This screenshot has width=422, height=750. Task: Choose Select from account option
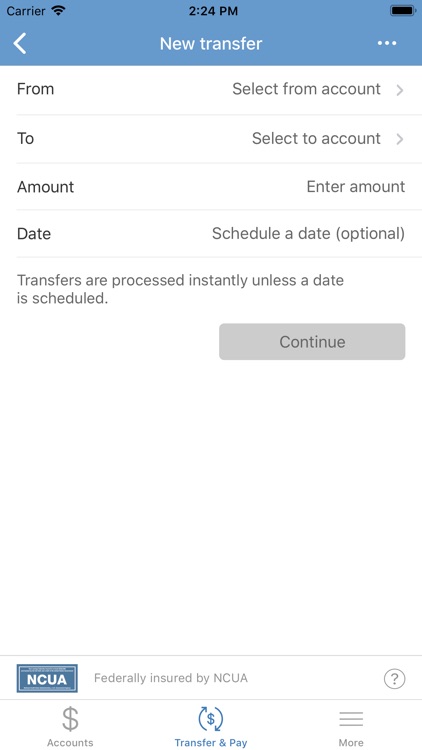(x=306, y=89)
